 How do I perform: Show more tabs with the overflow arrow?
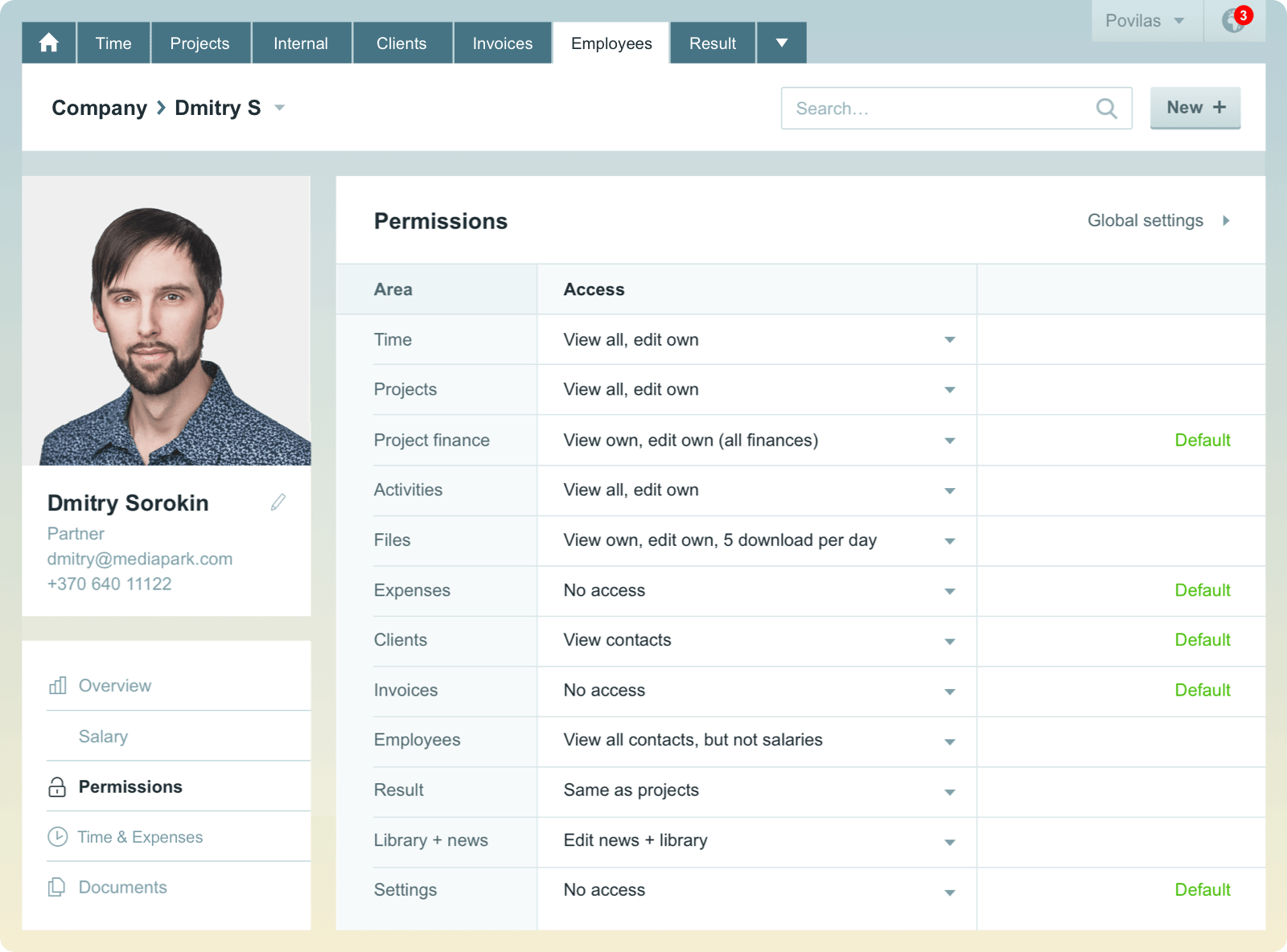click(781, 43)
